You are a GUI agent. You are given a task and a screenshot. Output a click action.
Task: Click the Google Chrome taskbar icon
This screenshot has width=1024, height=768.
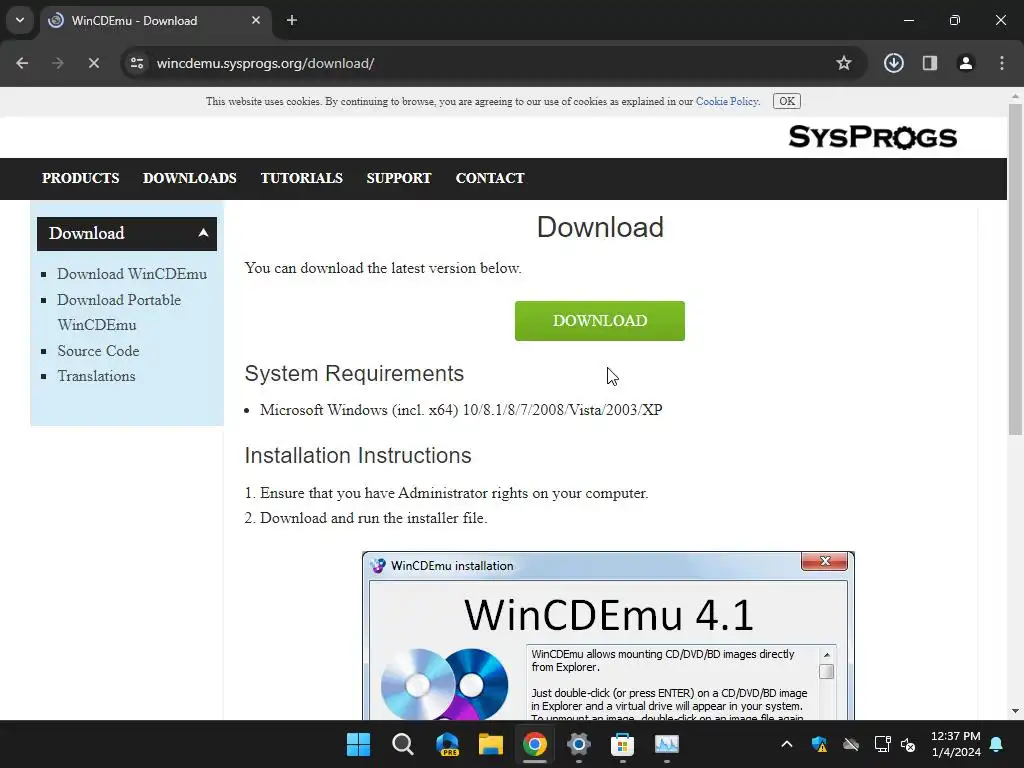534,744
